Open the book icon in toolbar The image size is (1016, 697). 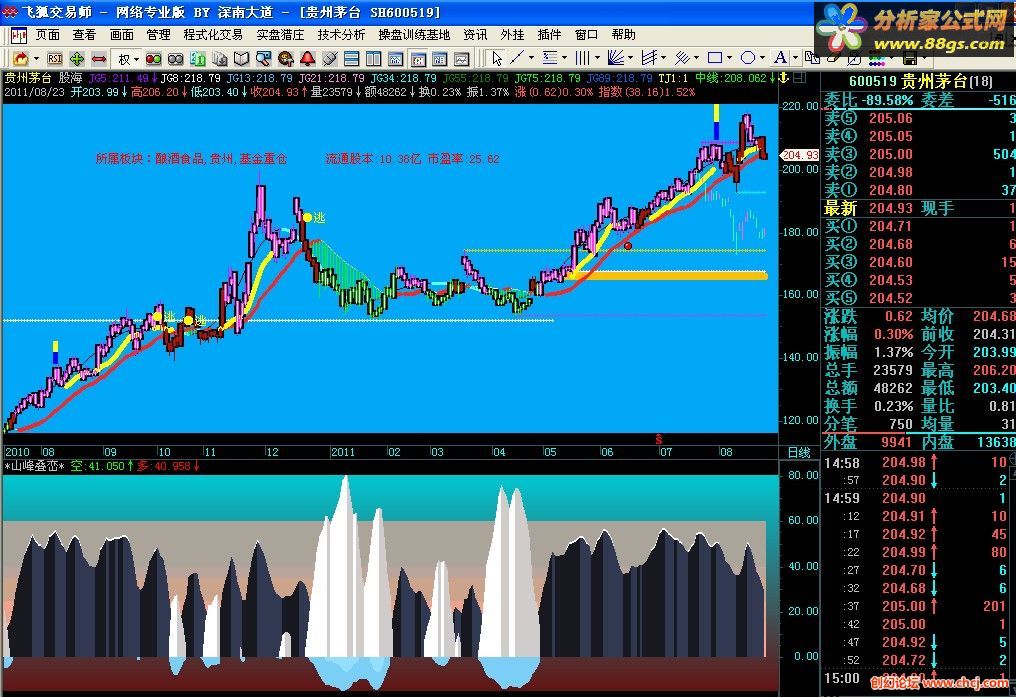pos(242,59)
